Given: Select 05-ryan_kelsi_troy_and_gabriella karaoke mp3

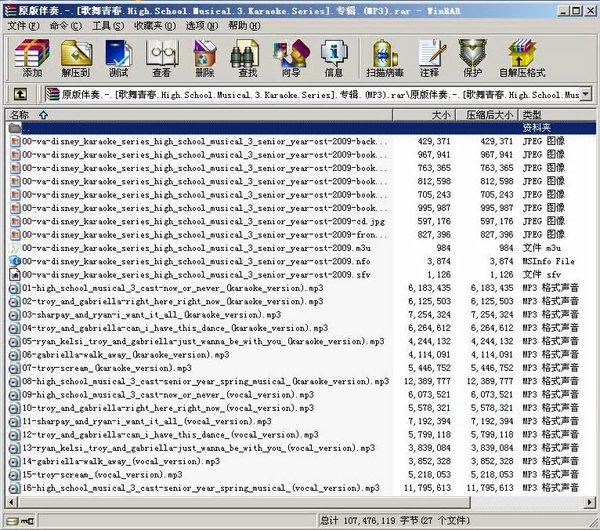Looking at the screenshot, I should [x=203, y=341].
